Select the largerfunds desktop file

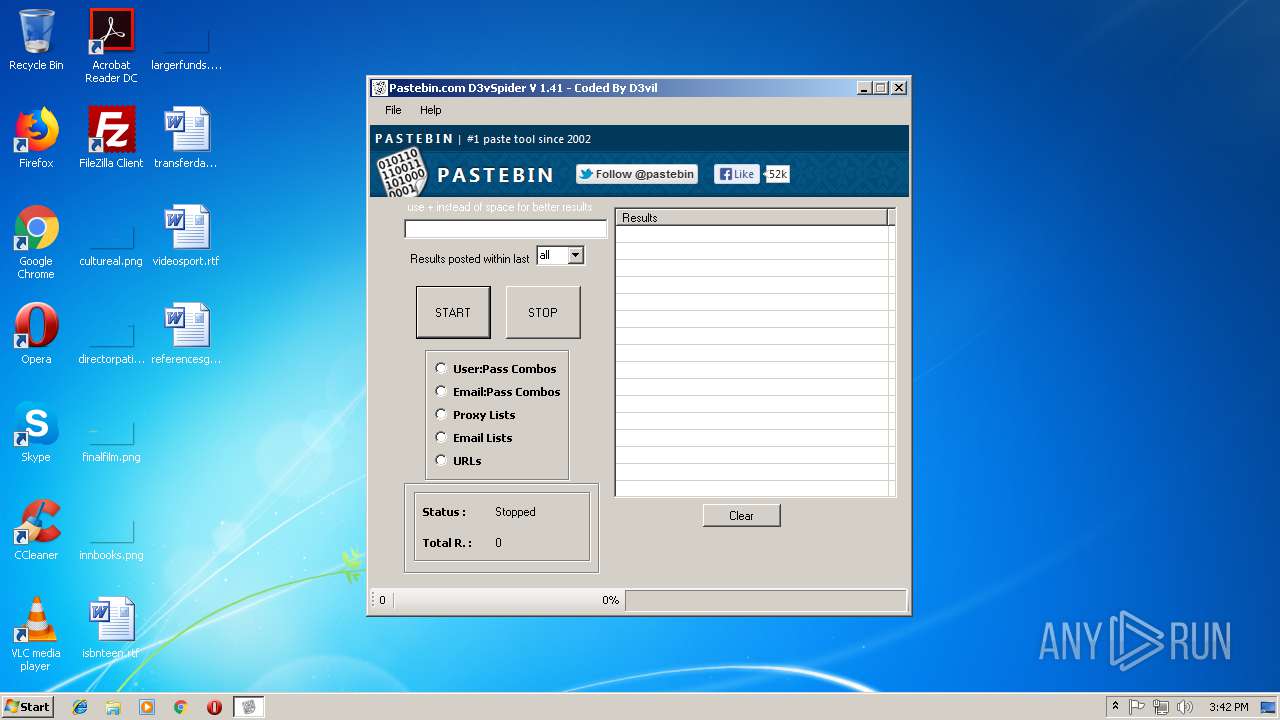tap(186, 40)
